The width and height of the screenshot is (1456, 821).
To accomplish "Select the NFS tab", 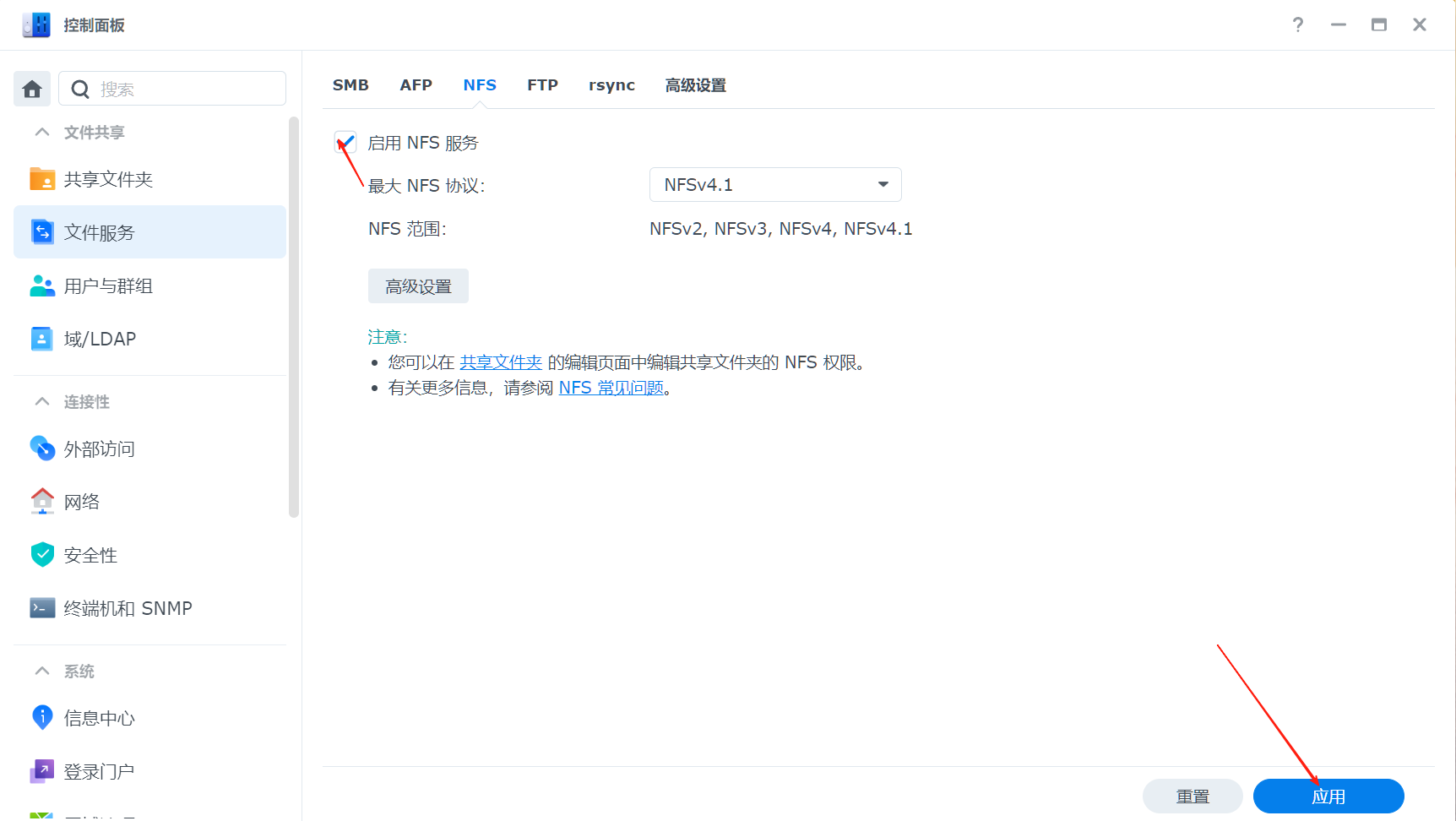I will [x=480, y=85].
